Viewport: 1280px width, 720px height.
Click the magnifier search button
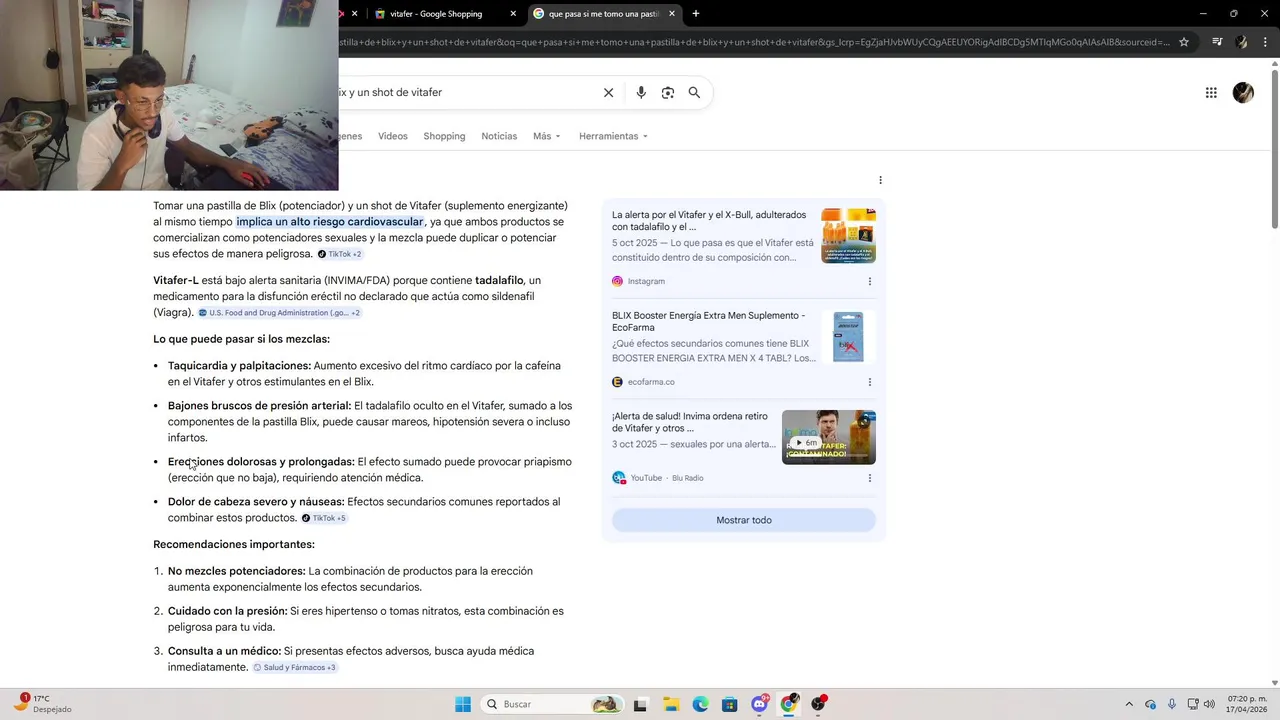click(694, 92)
